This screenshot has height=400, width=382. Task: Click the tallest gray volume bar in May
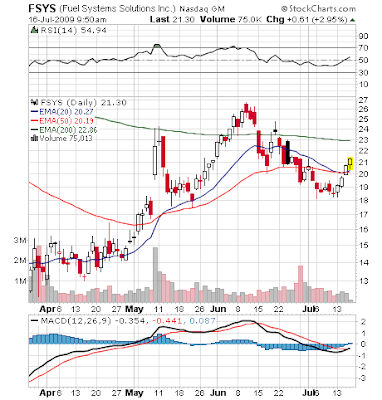155,275
